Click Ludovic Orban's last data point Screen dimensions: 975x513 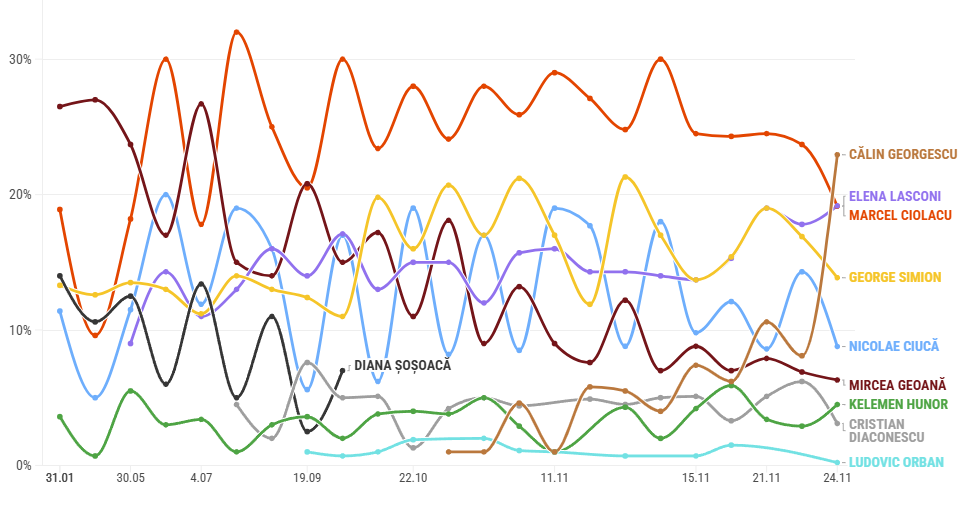(x=837, y=462)
